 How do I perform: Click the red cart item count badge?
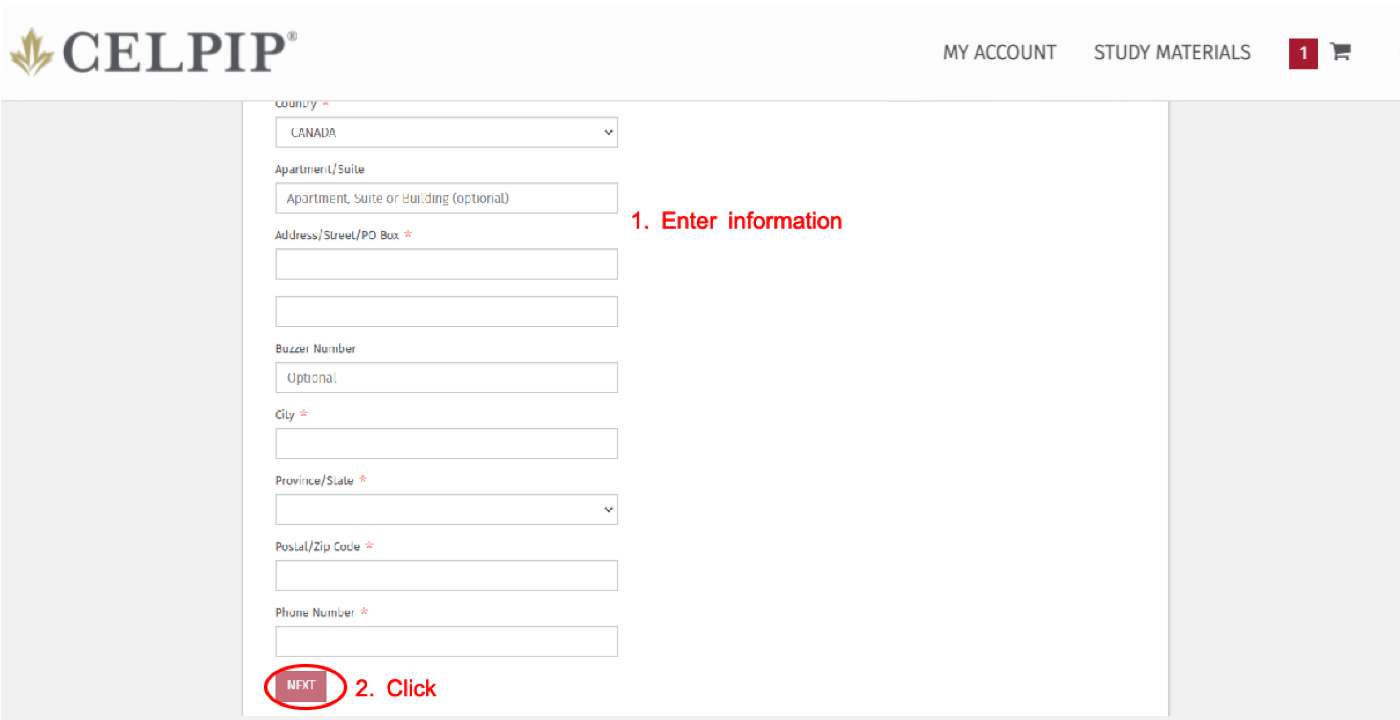click(x=1303, y=53)
